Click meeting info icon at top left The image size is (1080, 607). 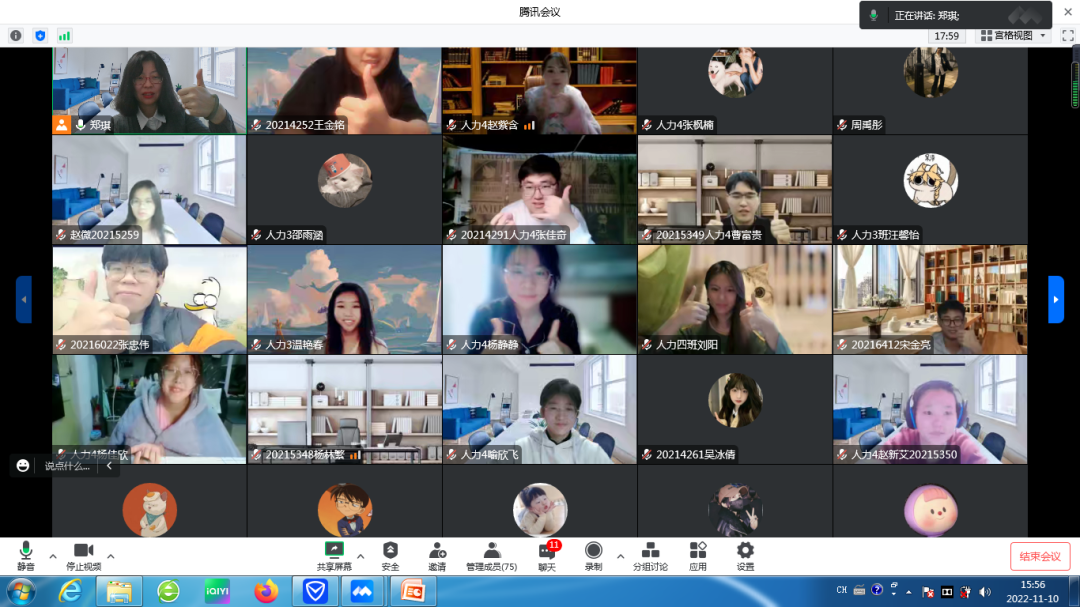16,36
